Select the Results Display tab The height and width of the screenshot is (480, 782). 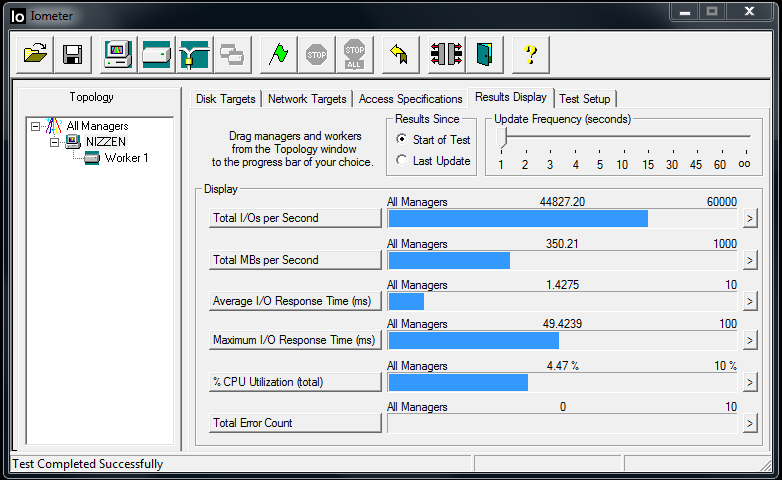[x=511, y=97]
